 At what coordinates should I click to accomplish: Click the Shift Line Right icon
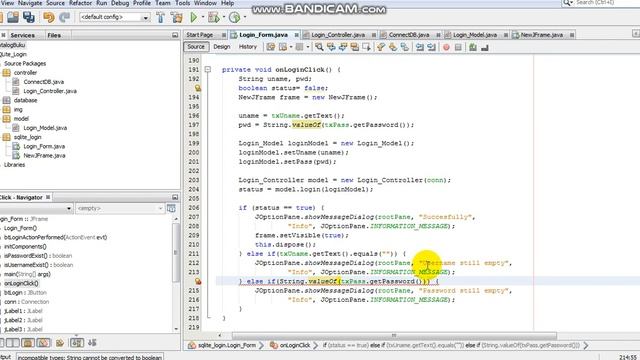pos(431,47)
